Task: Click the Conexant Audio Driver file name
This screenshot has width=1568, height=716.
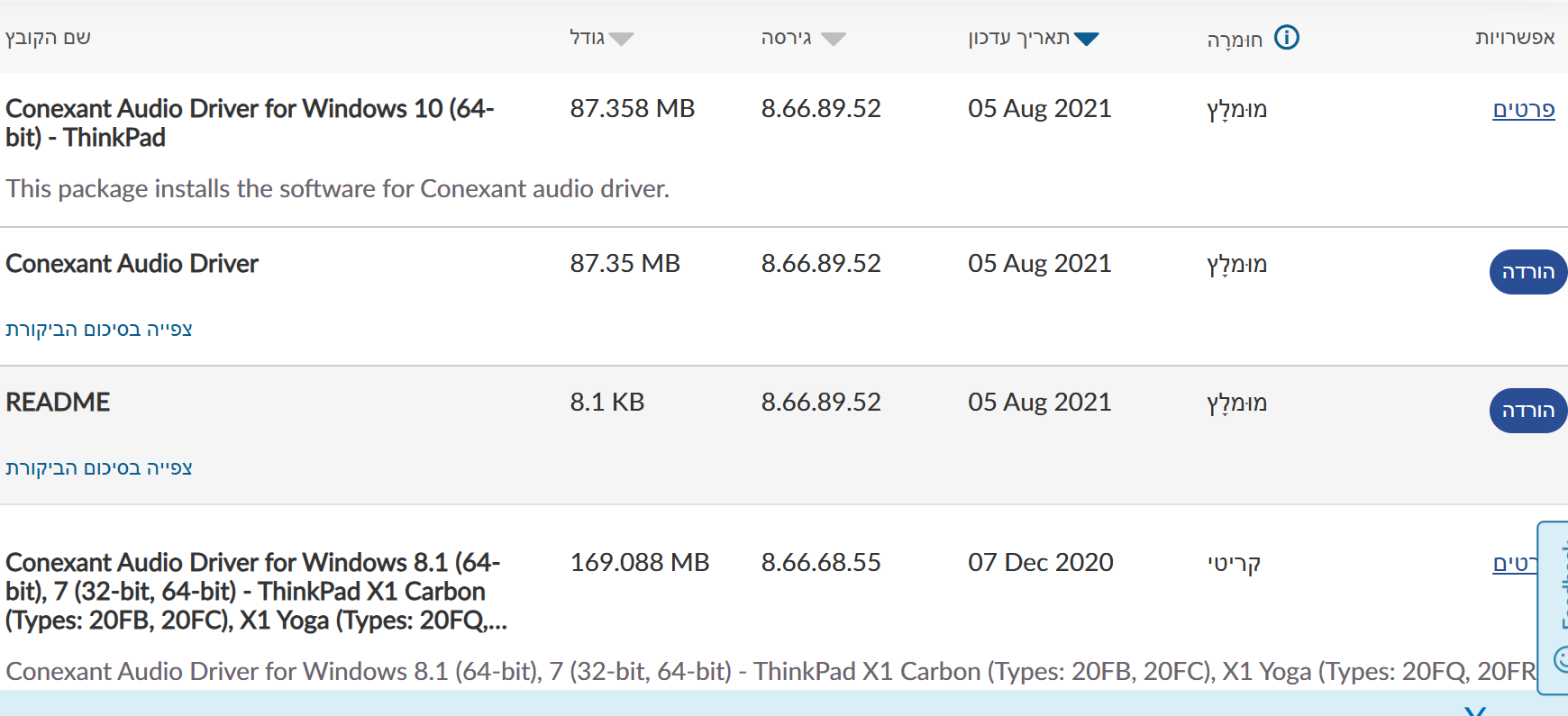Action: [x=132, y=263]
